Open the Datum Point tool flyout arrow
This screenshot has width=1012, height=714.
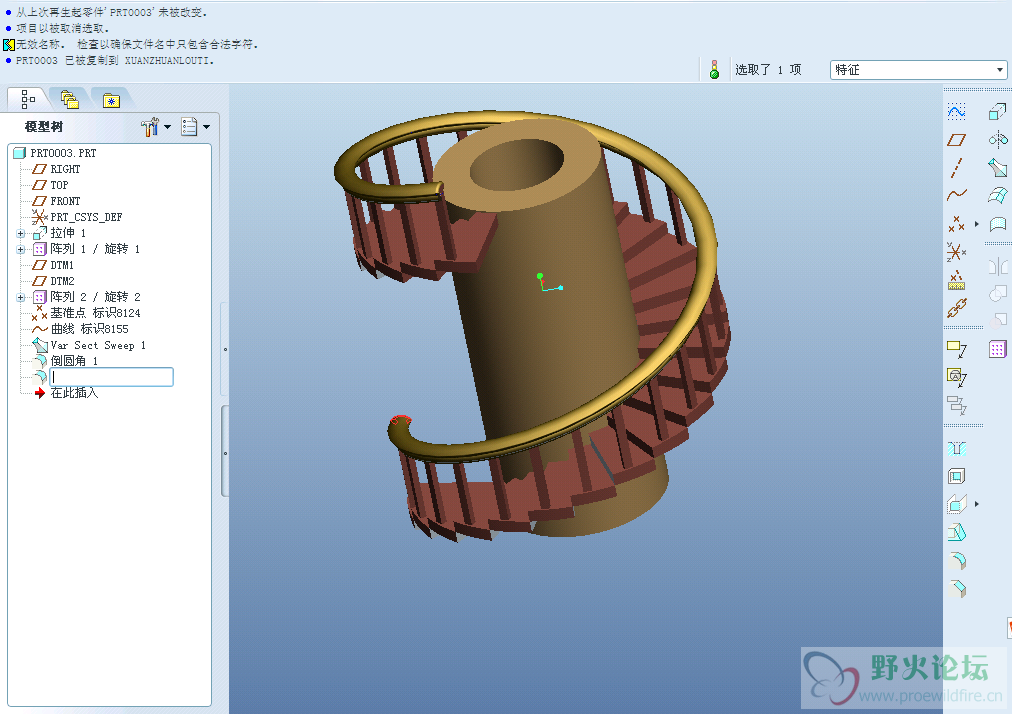(977, 224)
